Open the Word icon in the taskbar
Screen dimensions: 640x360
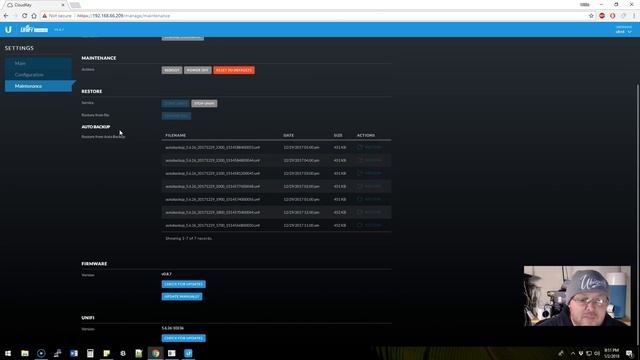(x=74, y=353)
